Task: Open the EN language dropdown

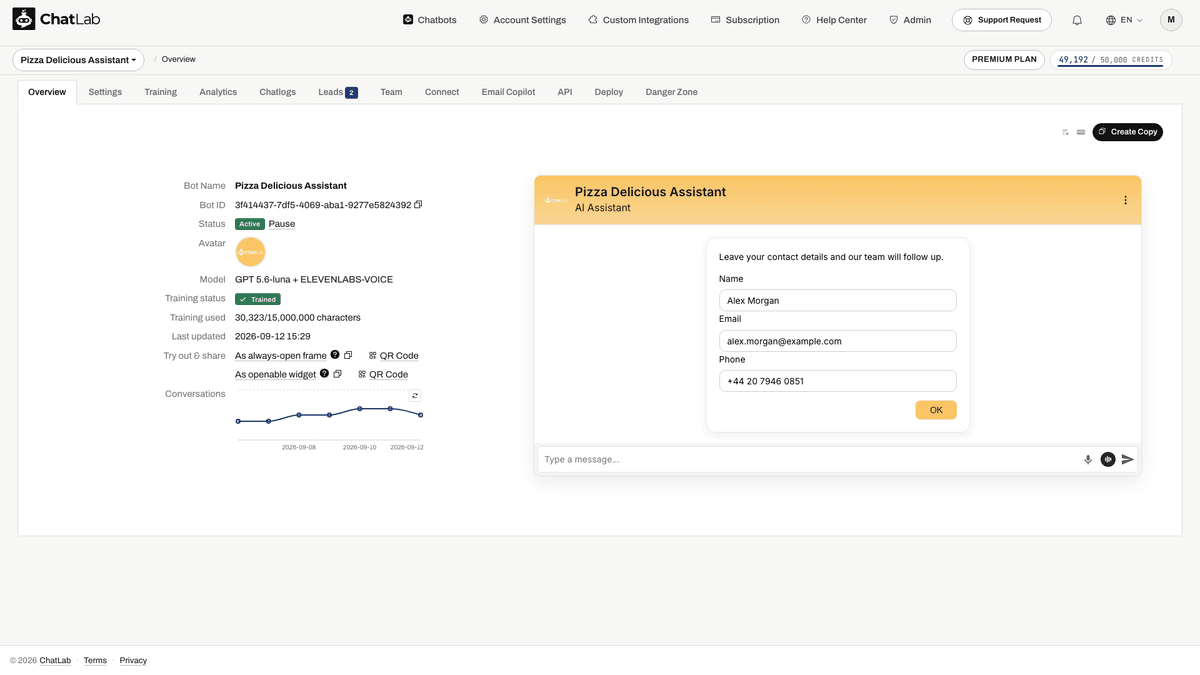Action: tap(1125, 20)
